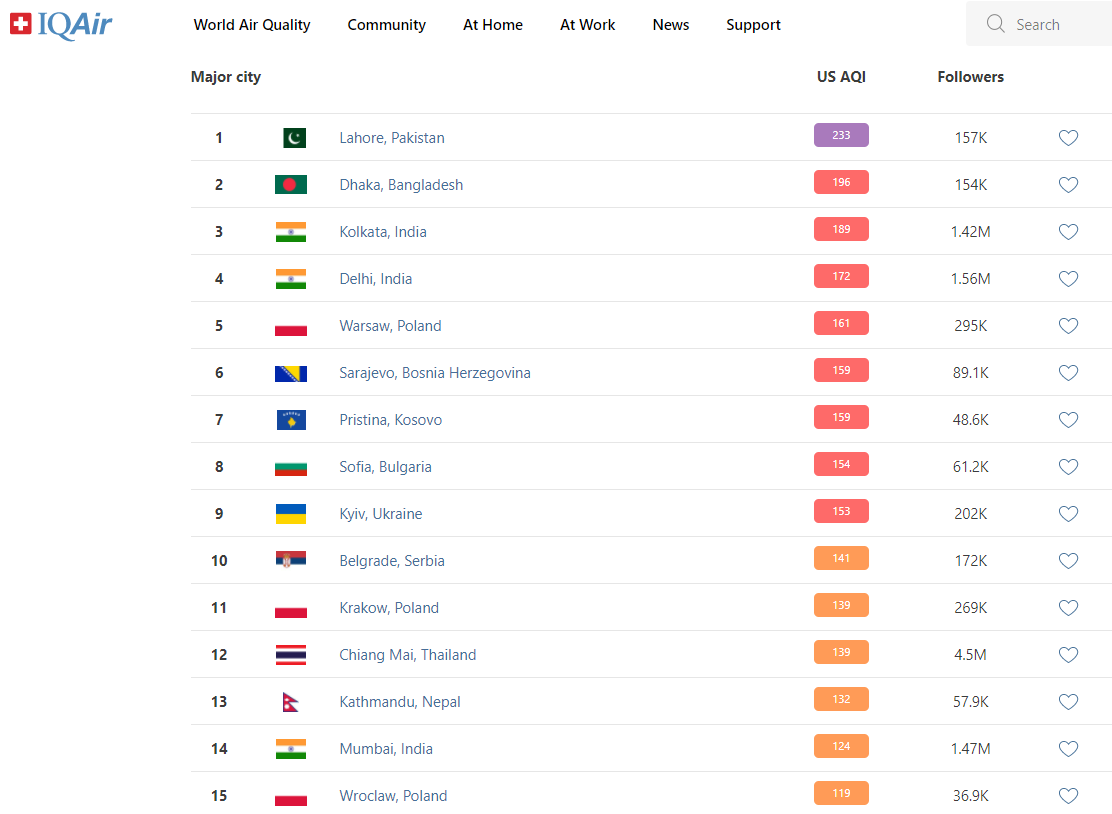Click the Thailand flag icon
Image resolution: width=1112 pixels, height=814 pixels.
[x=291, y=654]
